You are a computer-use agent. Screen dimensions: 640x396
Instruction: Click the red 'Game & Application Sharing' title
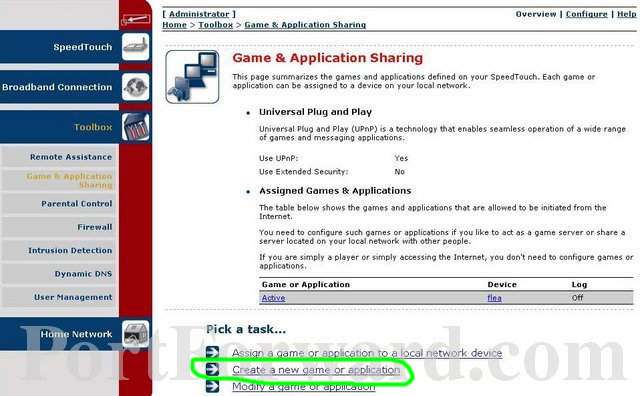click(328, 58)
